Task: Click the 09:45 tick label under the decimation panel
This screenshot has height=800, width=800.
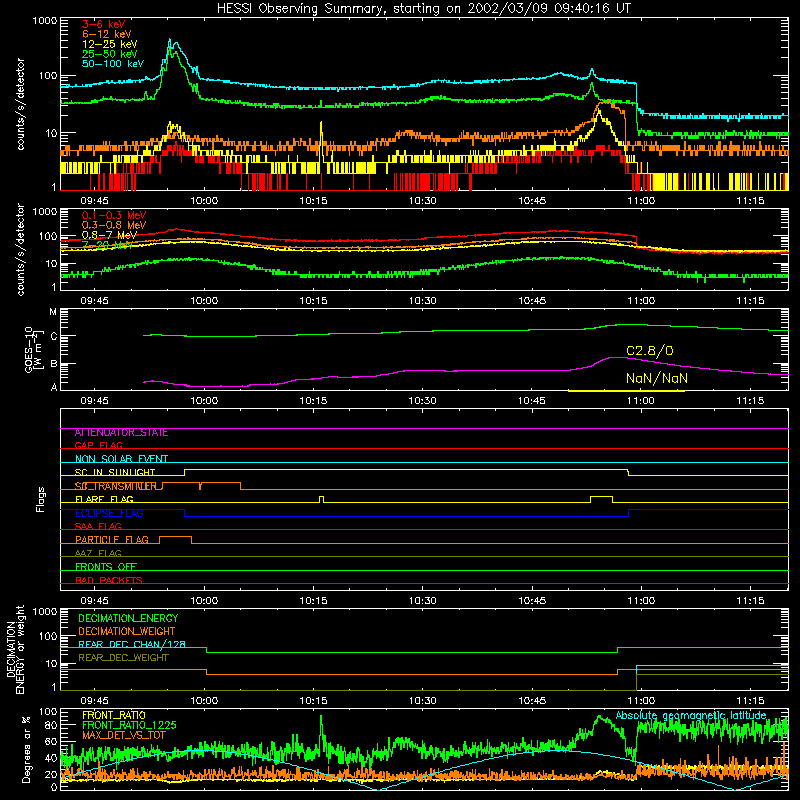Action: point(94,701)
